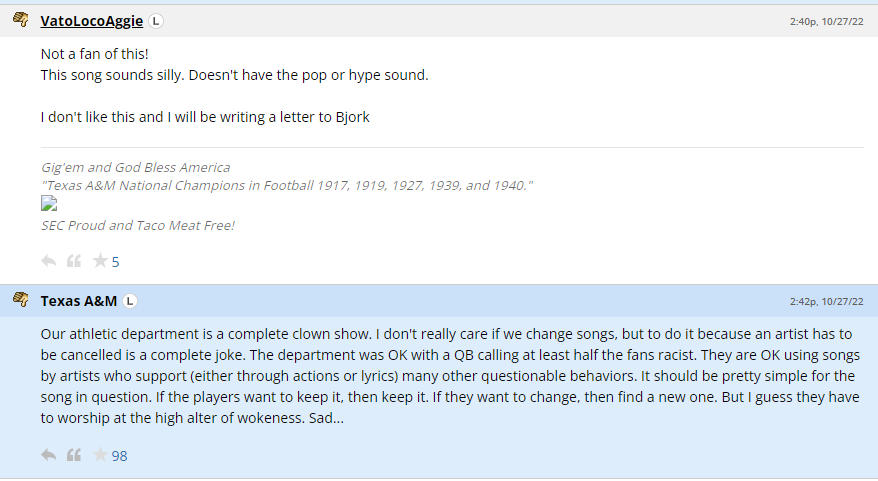The width and height of the screenshot is (878, 481).
Task: Click the avatar icon beside Texas A&M
Action: (21, 300)
